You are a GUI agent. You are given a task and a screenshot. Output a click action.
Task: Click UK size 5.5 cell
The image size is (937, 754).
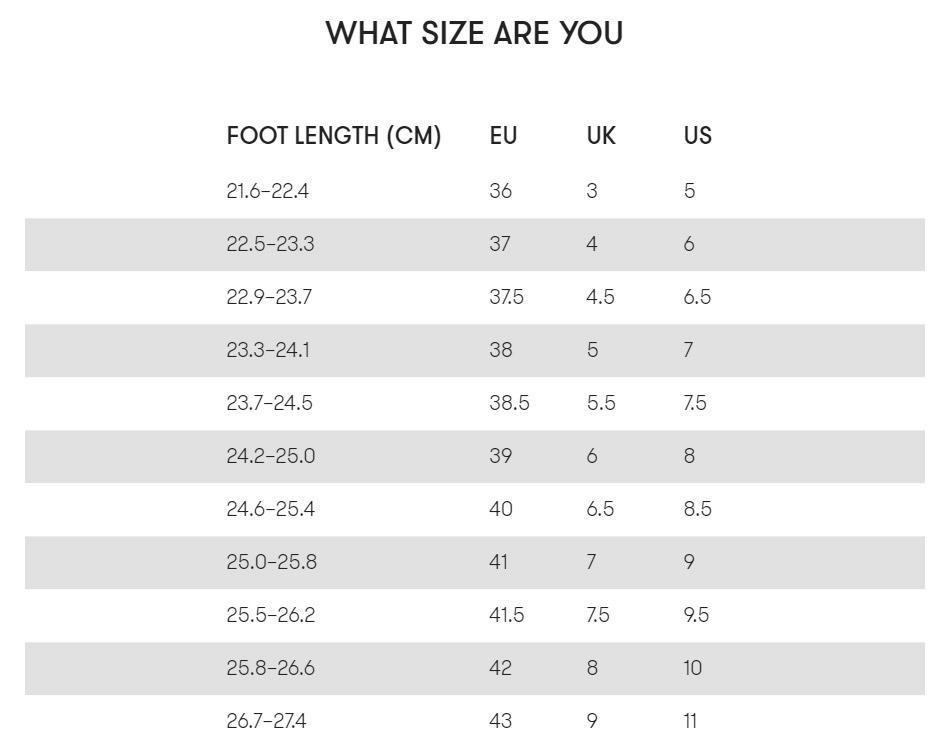(601, 403)
